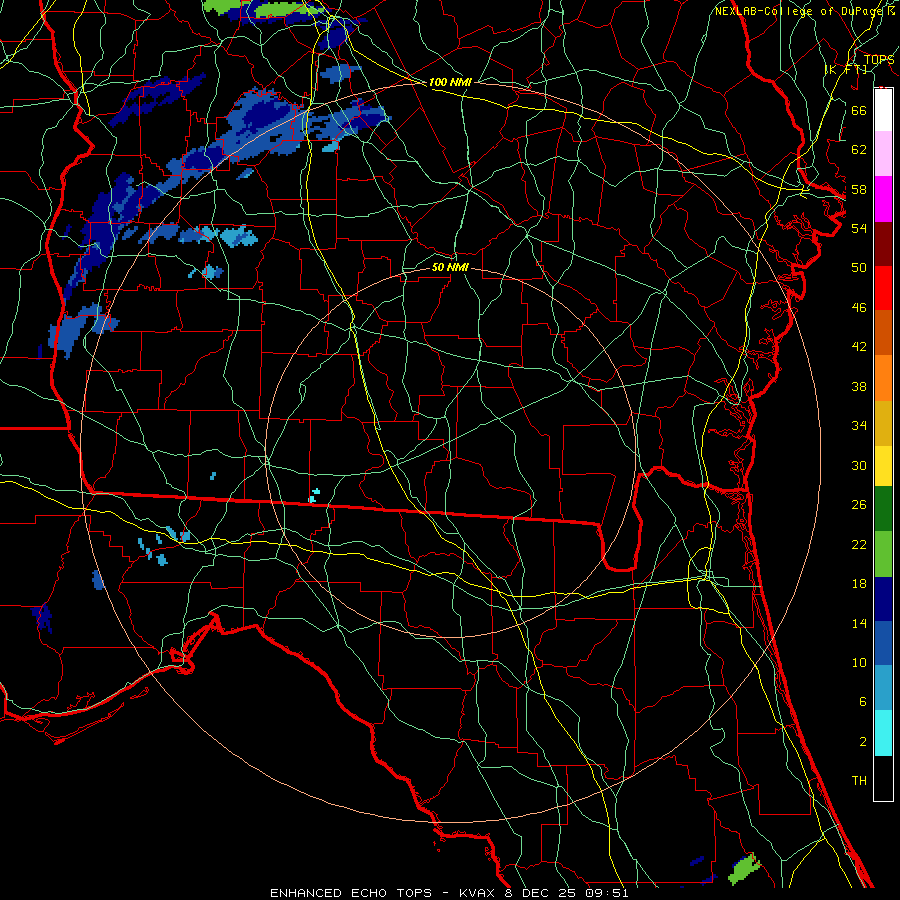Click the dark red maroon legend swatch
Viewport: 900px width, 900px height.
coord(883,244)
